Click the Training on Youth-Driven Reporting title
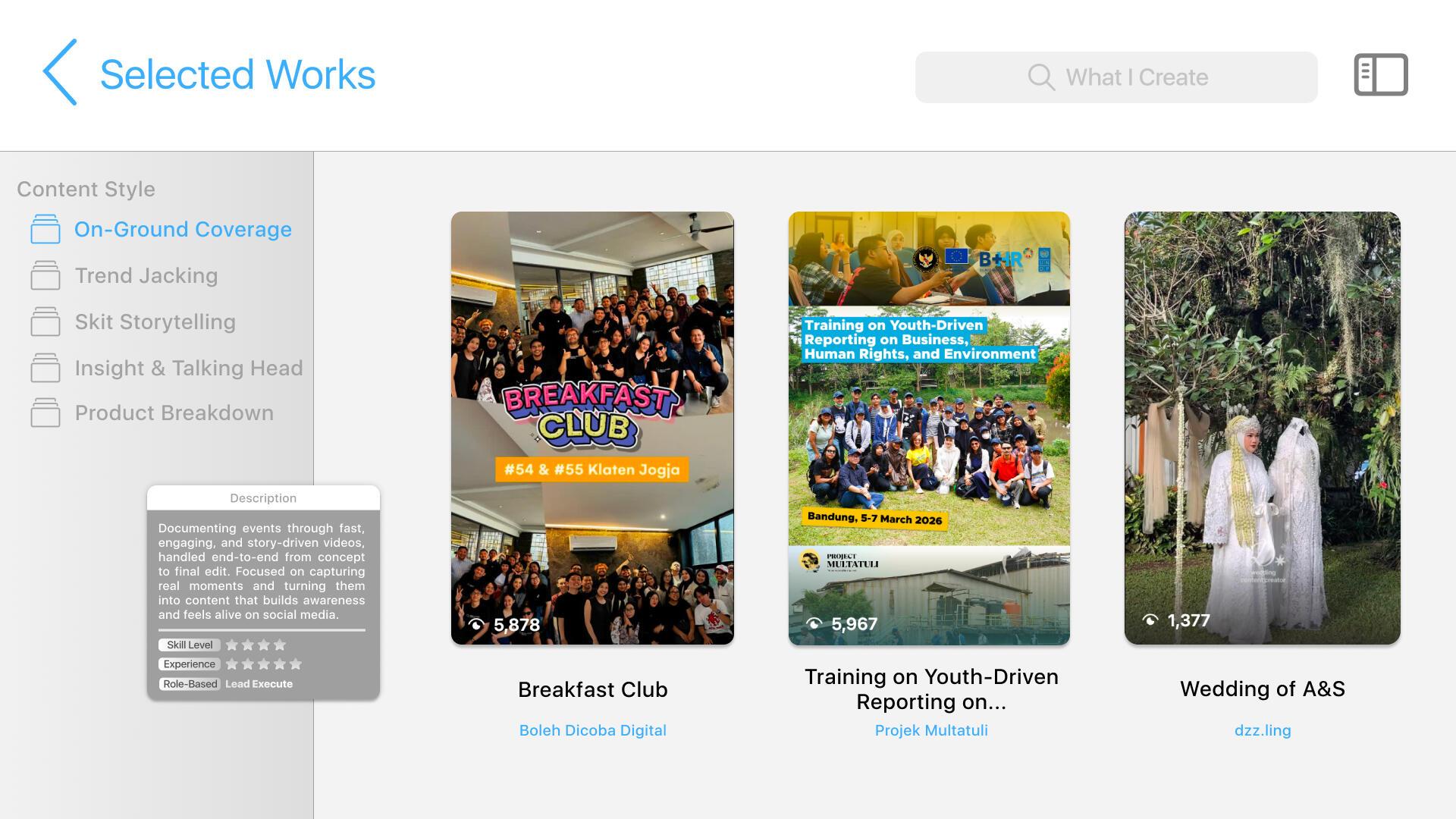Viewport: 1456px width, 819px height. [x=931, y=689]
